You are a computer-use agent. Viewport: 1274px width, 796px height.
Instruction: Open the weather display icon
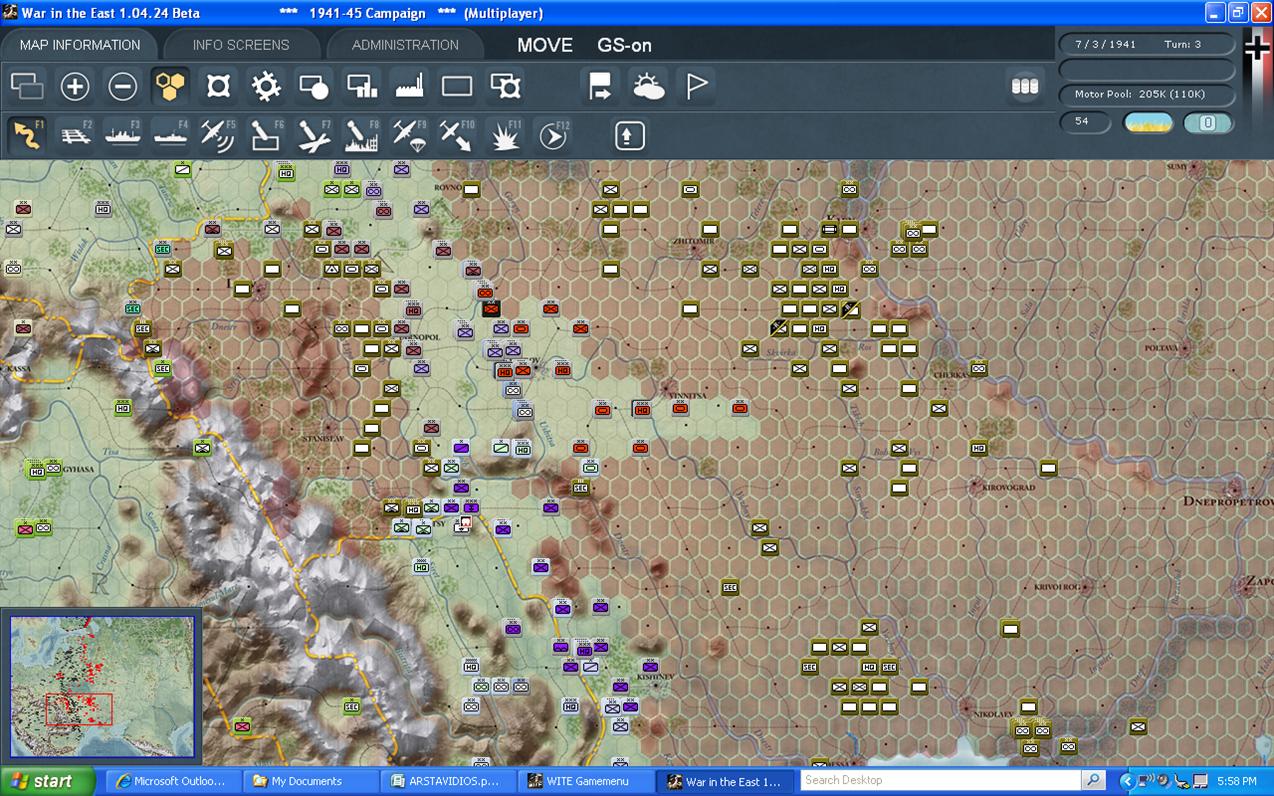click(x=648, y=87)
